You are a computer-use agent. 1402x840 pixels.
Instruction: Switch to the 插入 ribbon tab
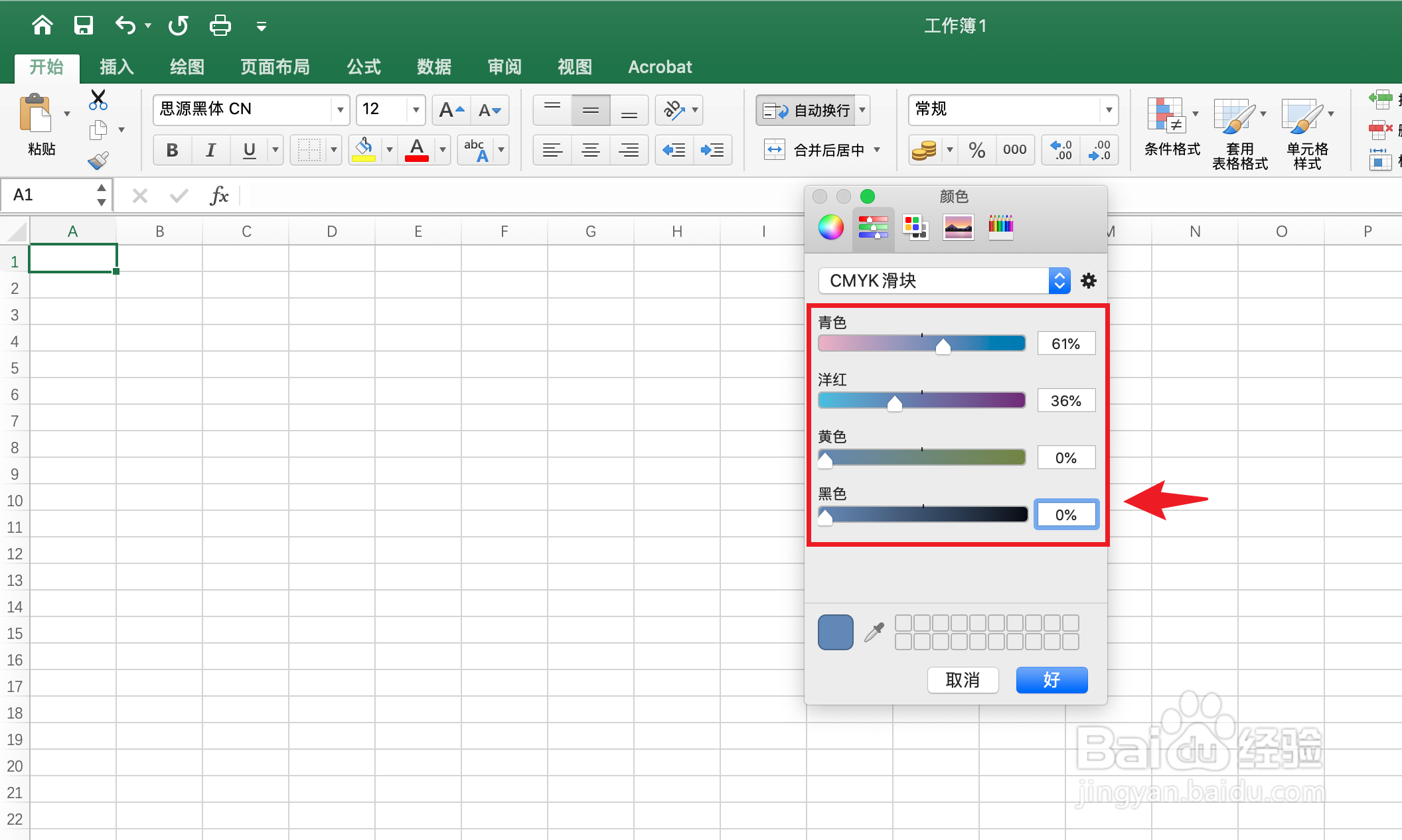click(117, 67)
